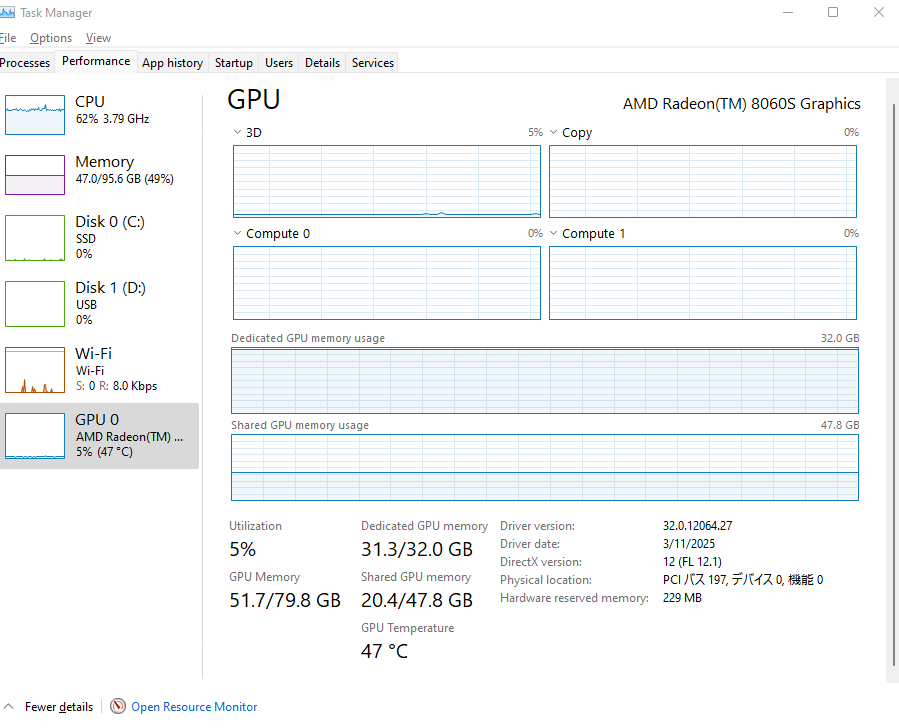This screenshot has height=728, width=899.
Task: Switch to the Services tab
Action: click(x=373, y=62)
